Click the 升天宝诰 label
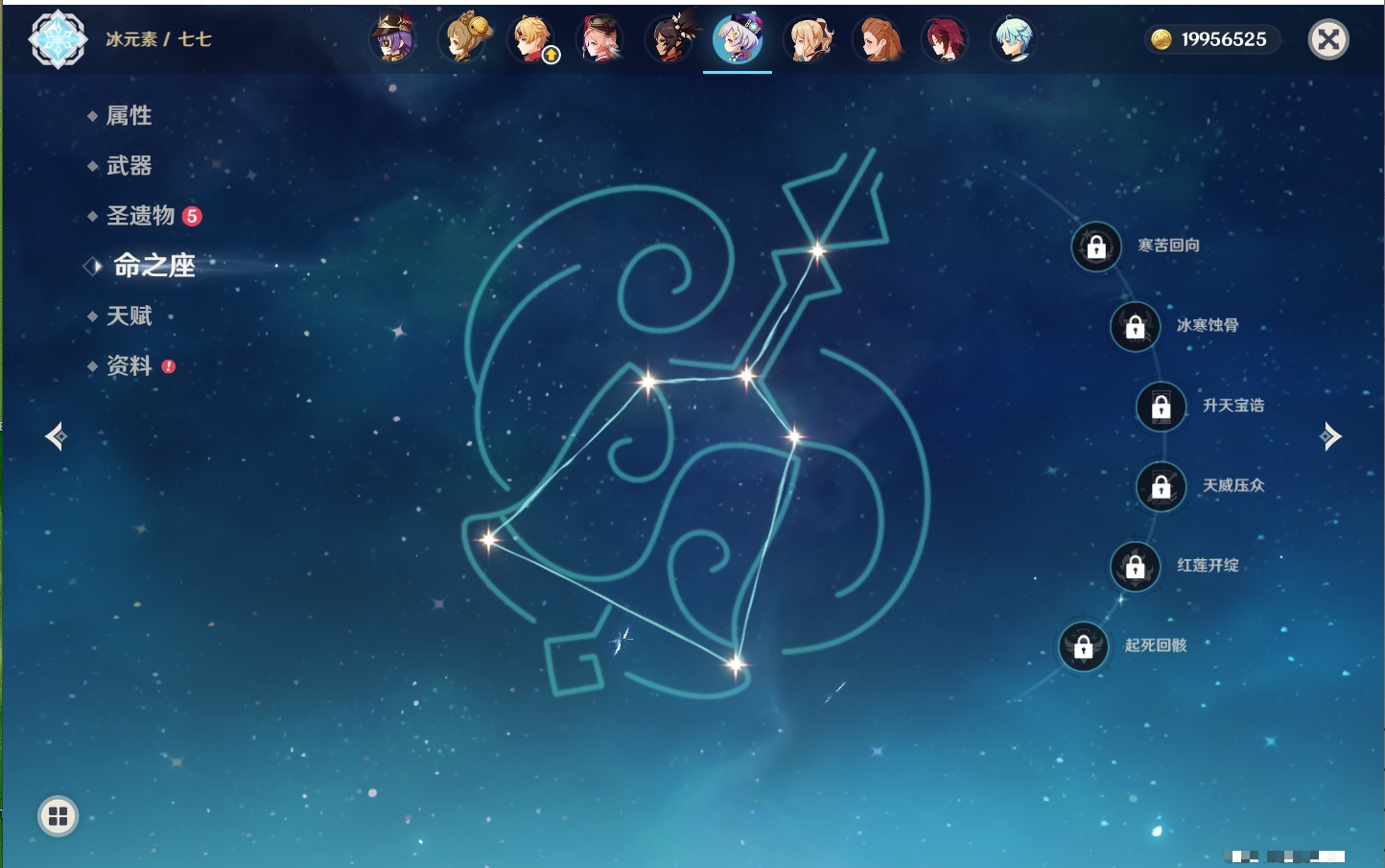 [1233, 406]
